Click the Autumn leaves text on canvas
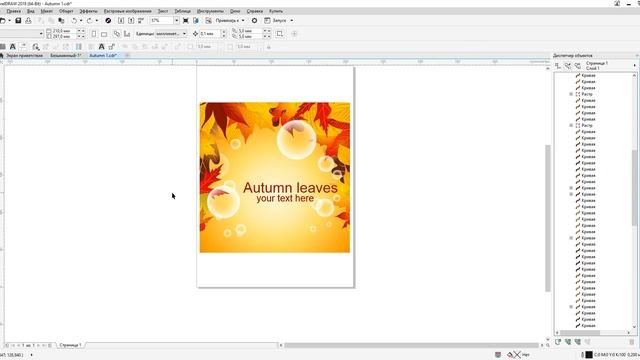This screenshot has height=360, width=640. coord(290,188)
